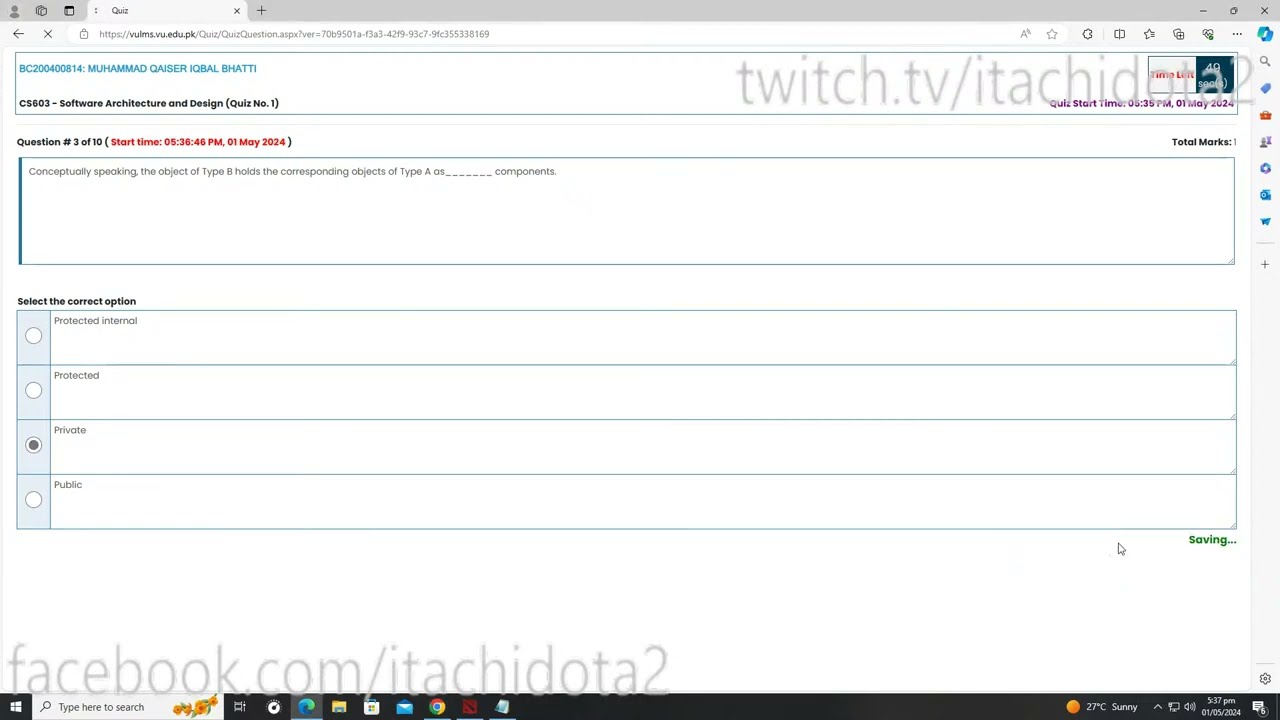Viewport: 1280px width, 720px height.
Task: Select the 'Private' radio option
Action: [x=34, y=445]
